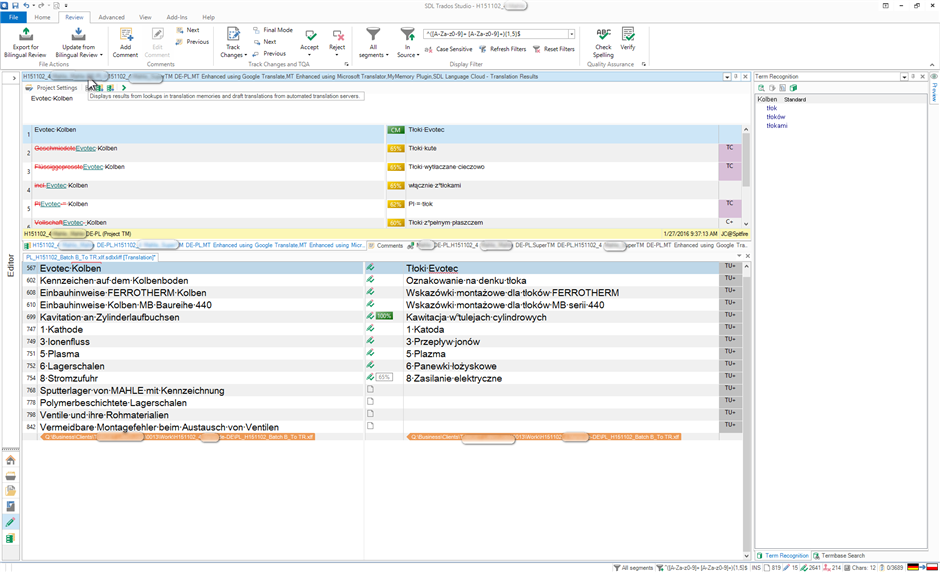Open Translation Results window position dropdown
940x572 pixels.
click(x=727, y=77)
